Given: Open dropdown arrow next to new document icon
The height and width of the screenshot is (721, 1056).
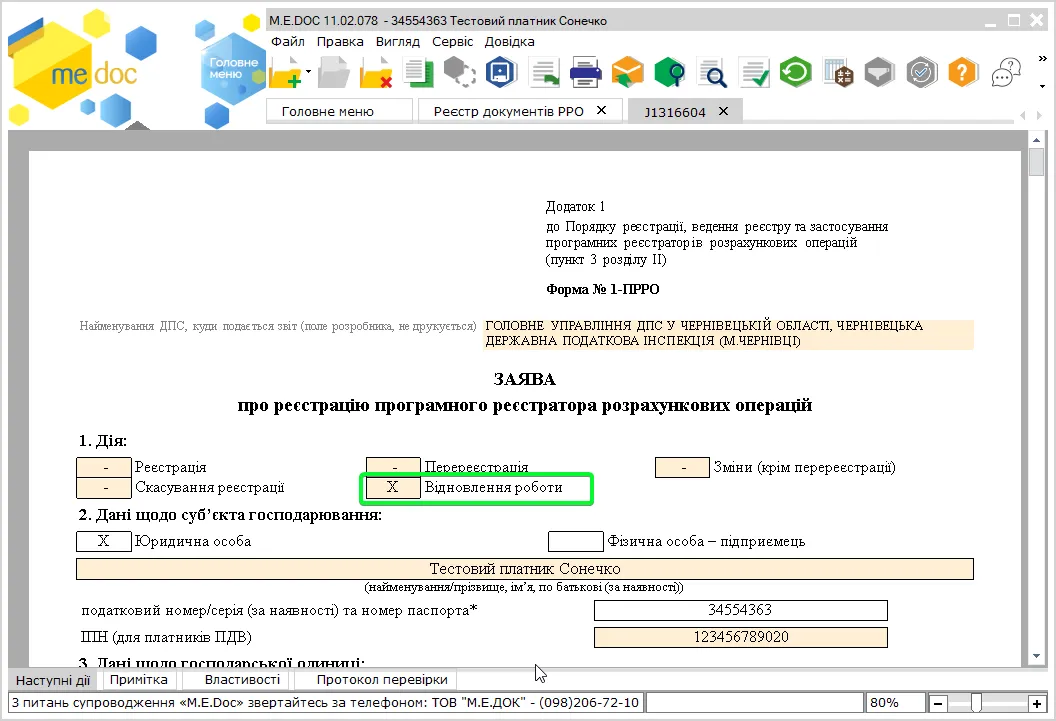Looking at the screenshot, I should point(308,71).
